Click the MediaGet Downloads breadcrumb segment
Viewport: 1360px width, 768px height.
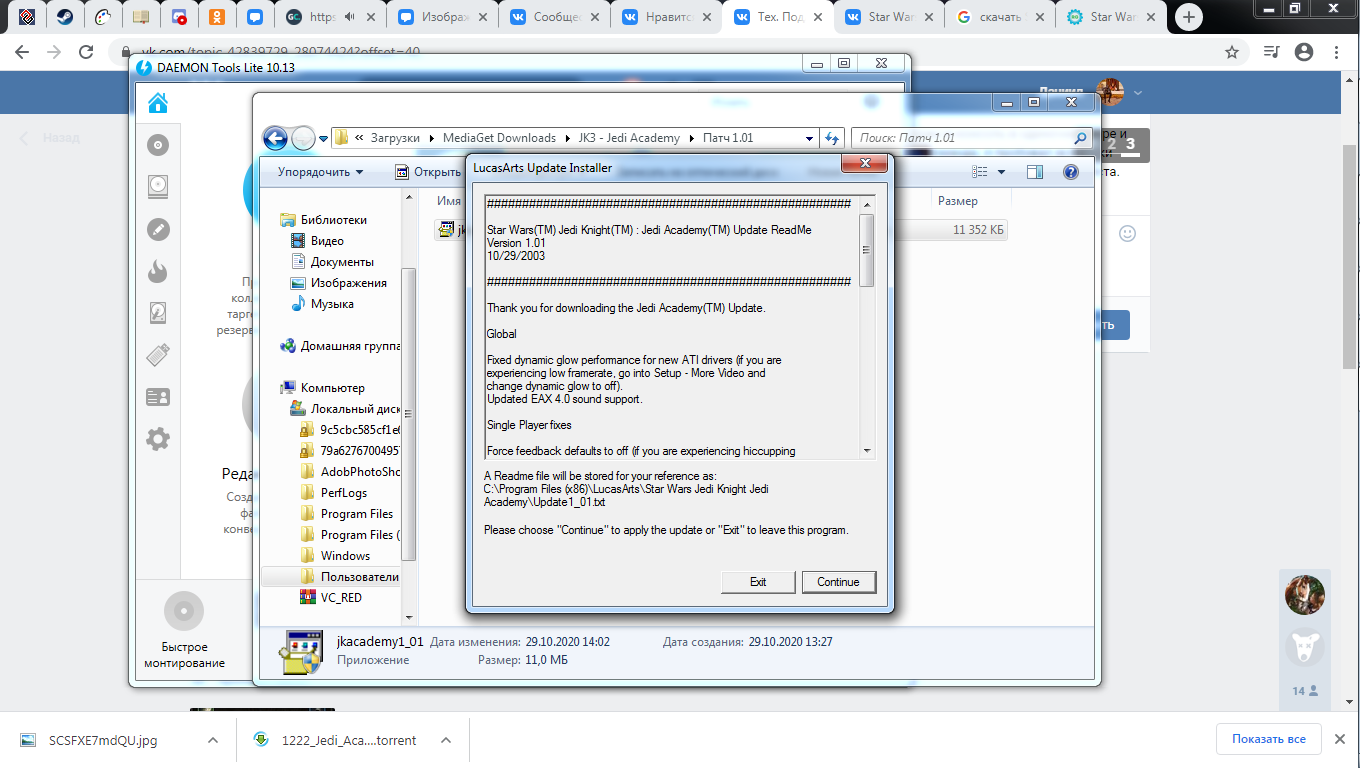[500, 138]
